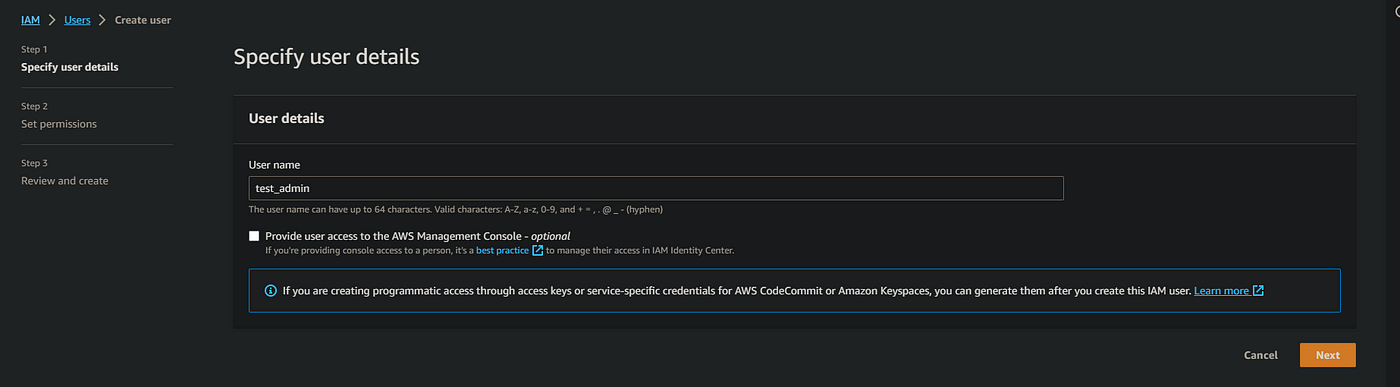Click the info icon in the blue notice
1400x387 pixels.
pos(270,291)
